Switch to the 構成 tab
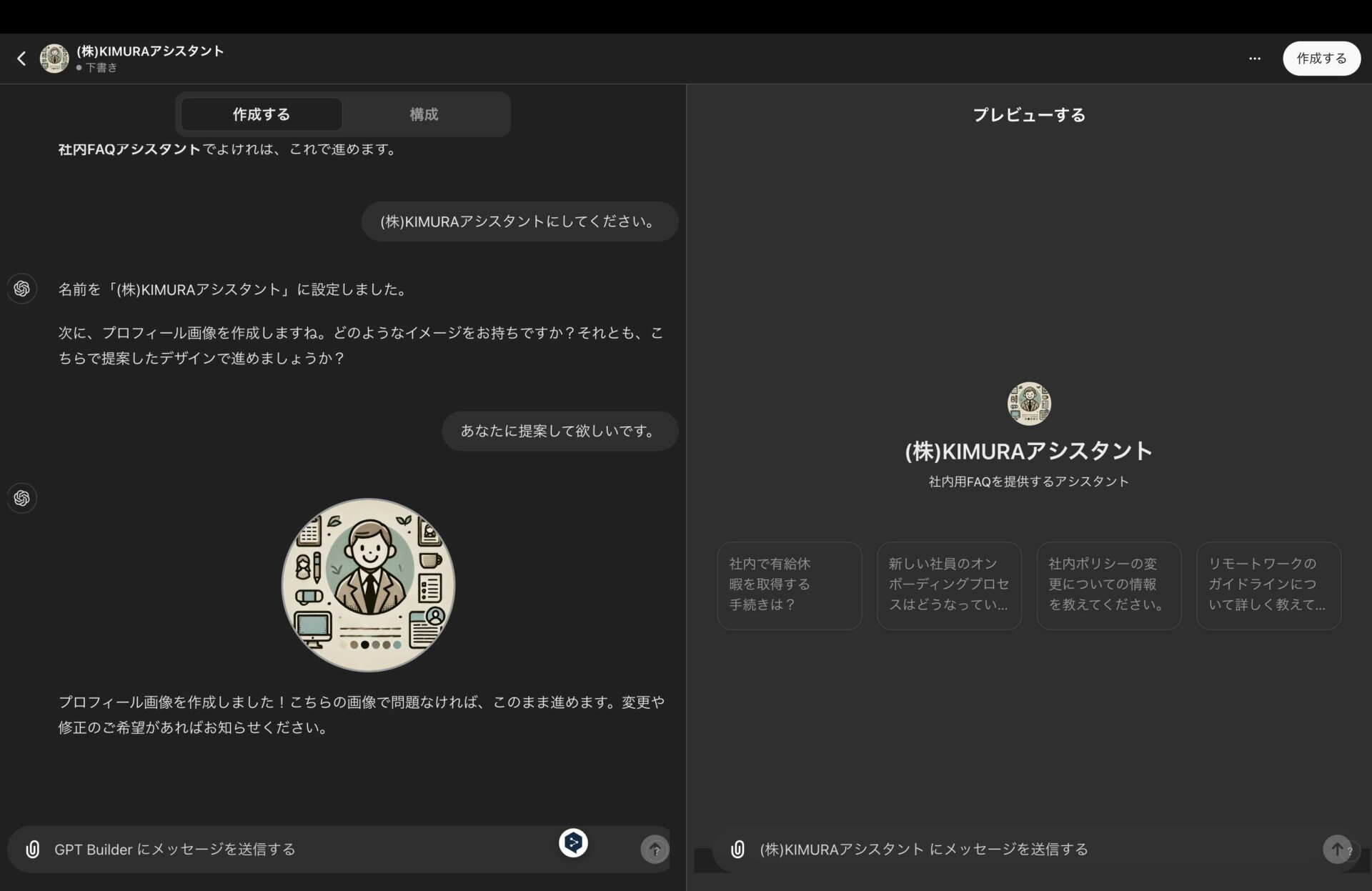1372x891 pixels. click(x=423, y=114)
